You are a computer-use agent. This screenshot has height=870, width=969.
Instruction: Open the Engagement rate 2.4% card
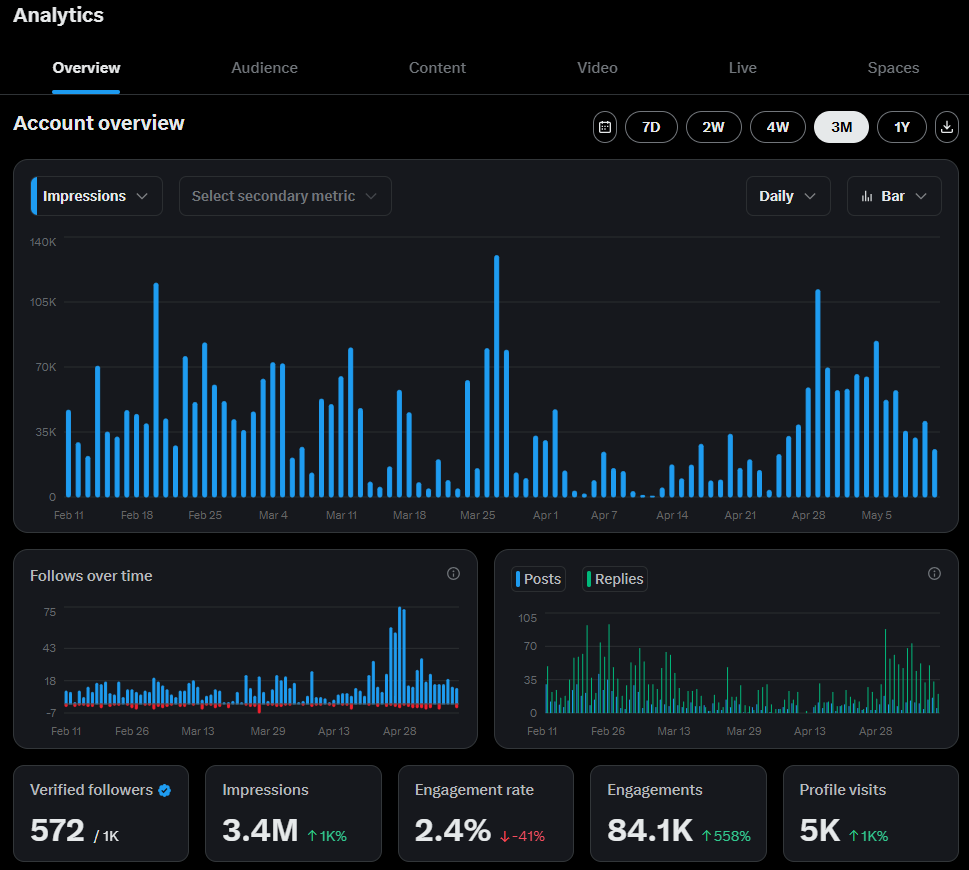point(486,813)
